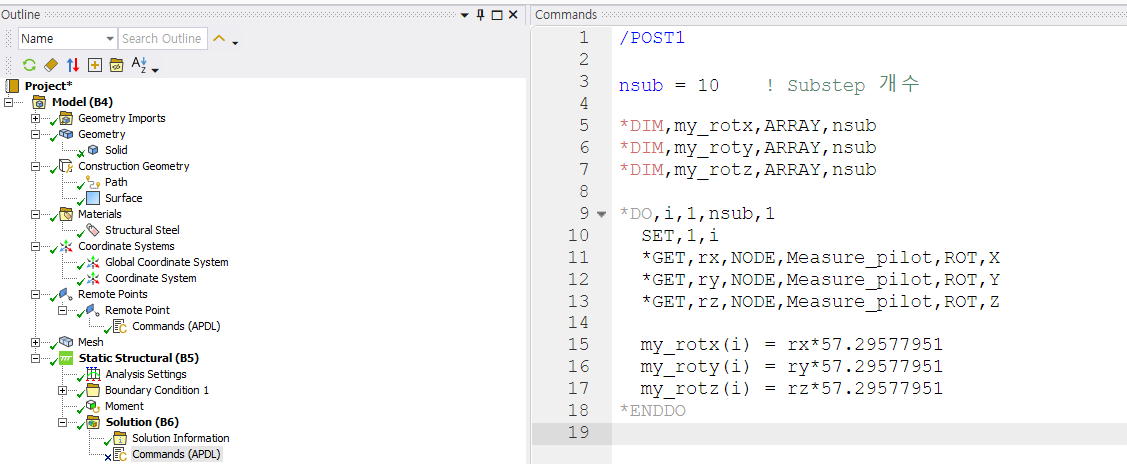Select the Remote Point tree item
The width and height of the screenshot is (1127, 464).
pyautogui.click(x=137, y=310)
